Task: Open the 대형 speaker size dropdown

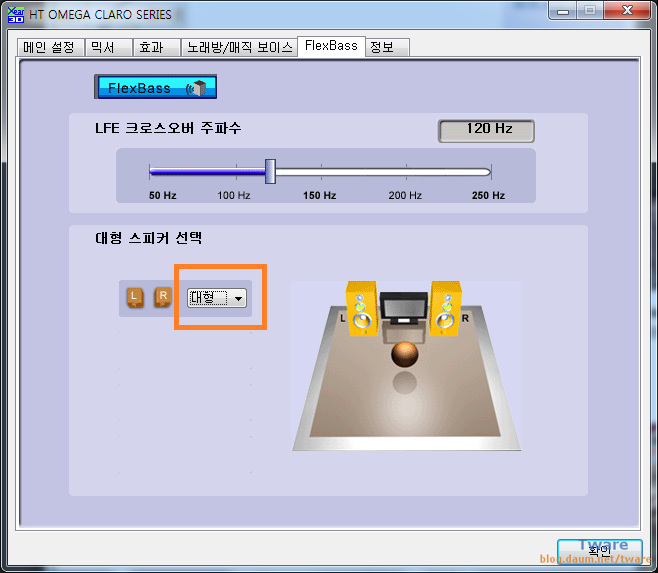Action: pos(217,298)
